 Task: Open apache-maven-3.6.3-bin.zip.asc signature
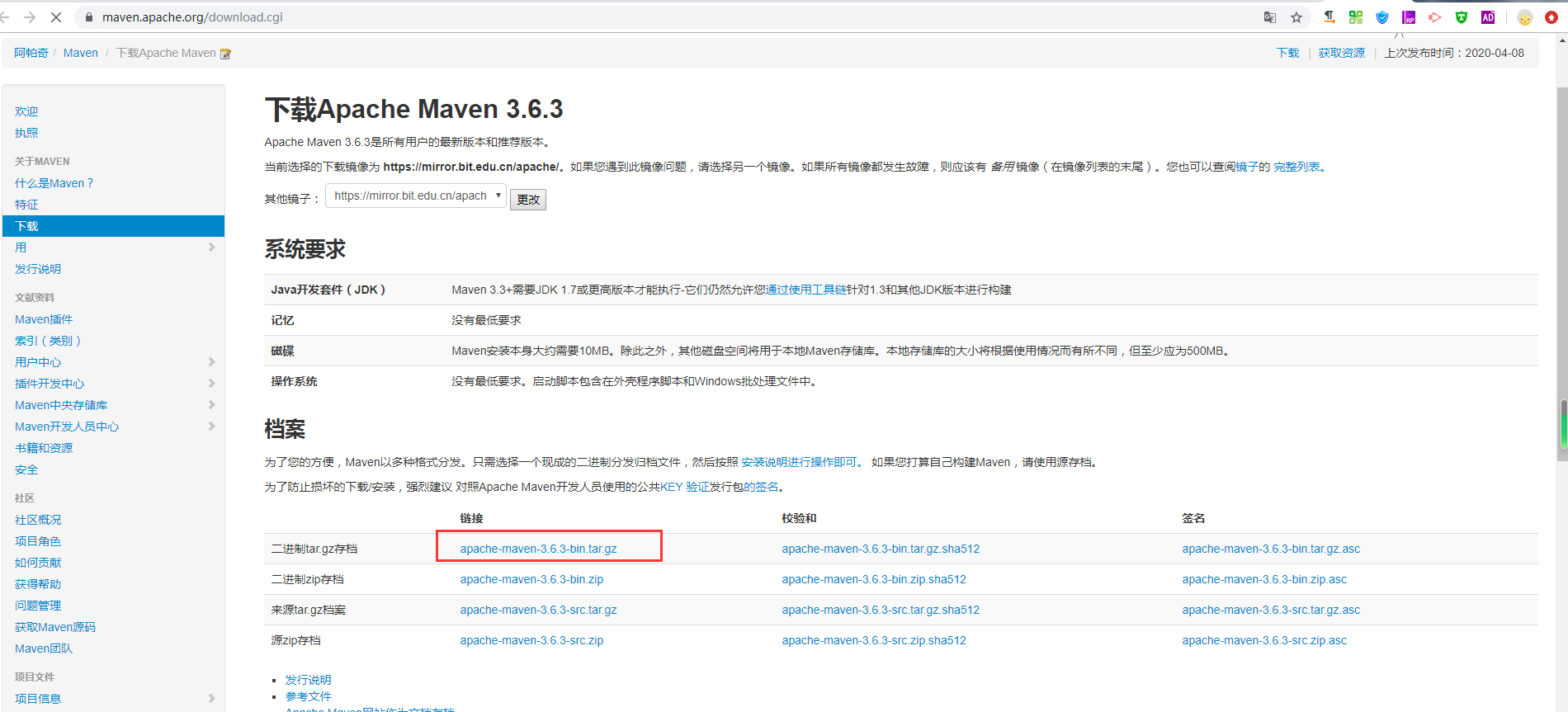pos(1264,579)
